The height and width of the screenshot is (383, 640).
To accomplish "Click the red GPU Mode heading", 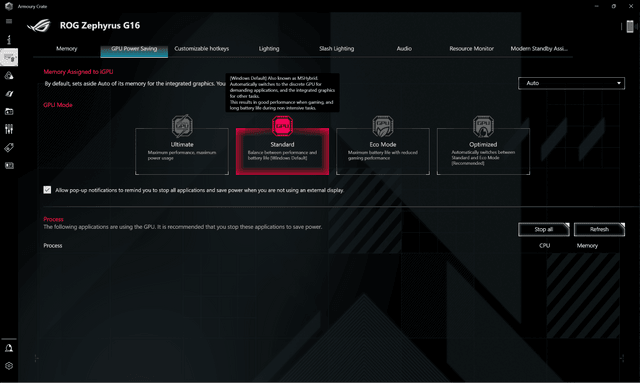I will coord(58,105).
